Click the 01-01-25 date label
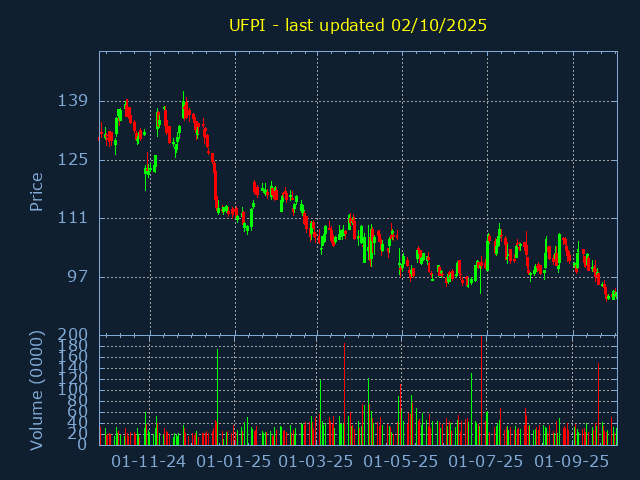This screenshot has width=640, height=480. (x=234, y=462)
